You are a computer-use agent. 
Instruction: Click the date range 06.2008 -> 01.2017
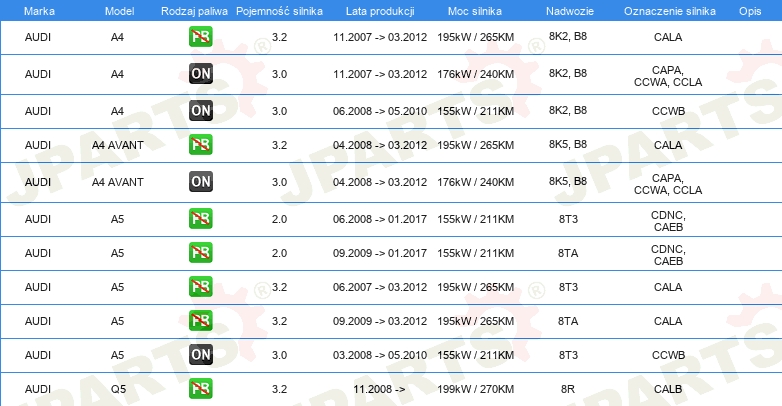coord(380,219)
